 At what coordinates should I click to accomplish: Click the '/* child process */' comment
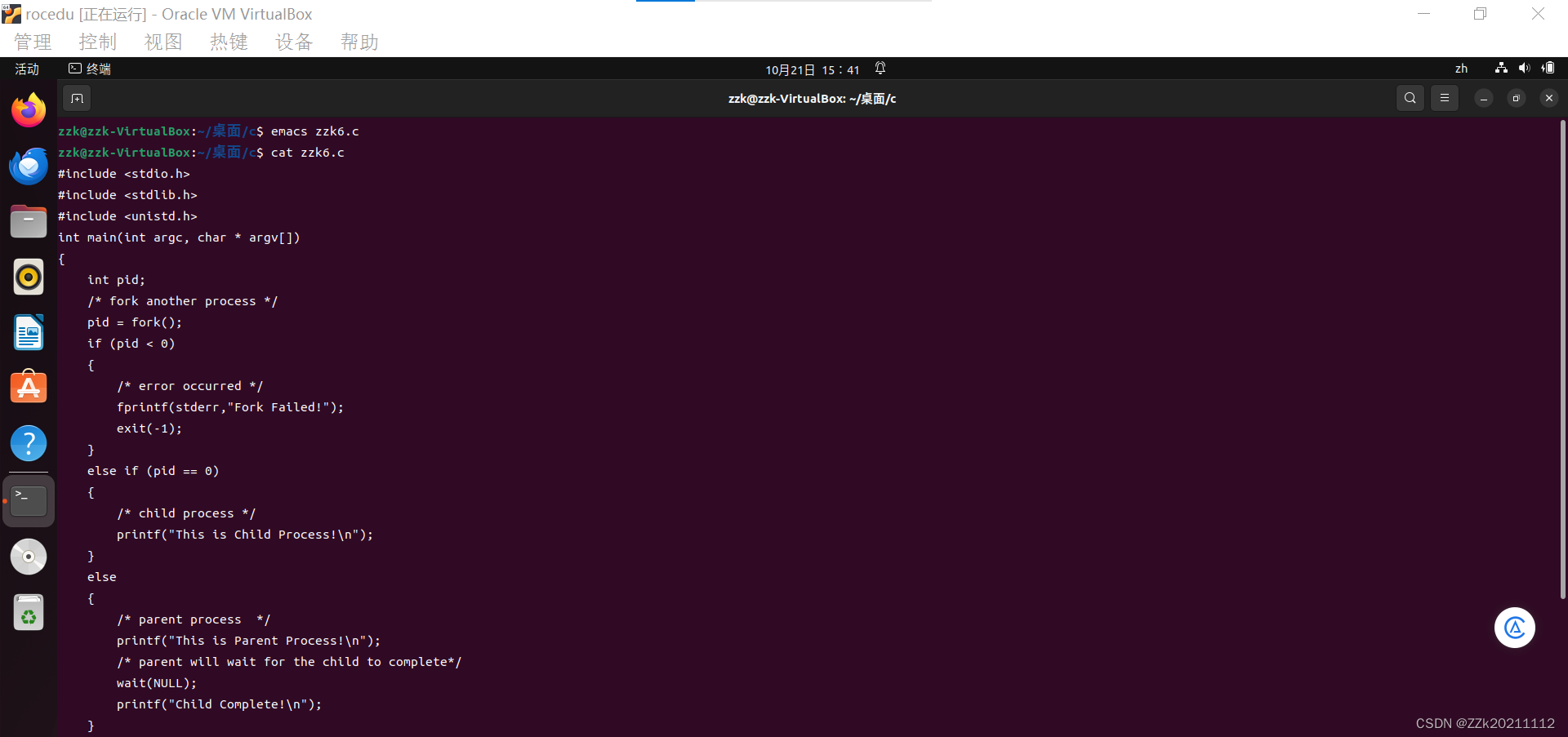click(186, 513)
